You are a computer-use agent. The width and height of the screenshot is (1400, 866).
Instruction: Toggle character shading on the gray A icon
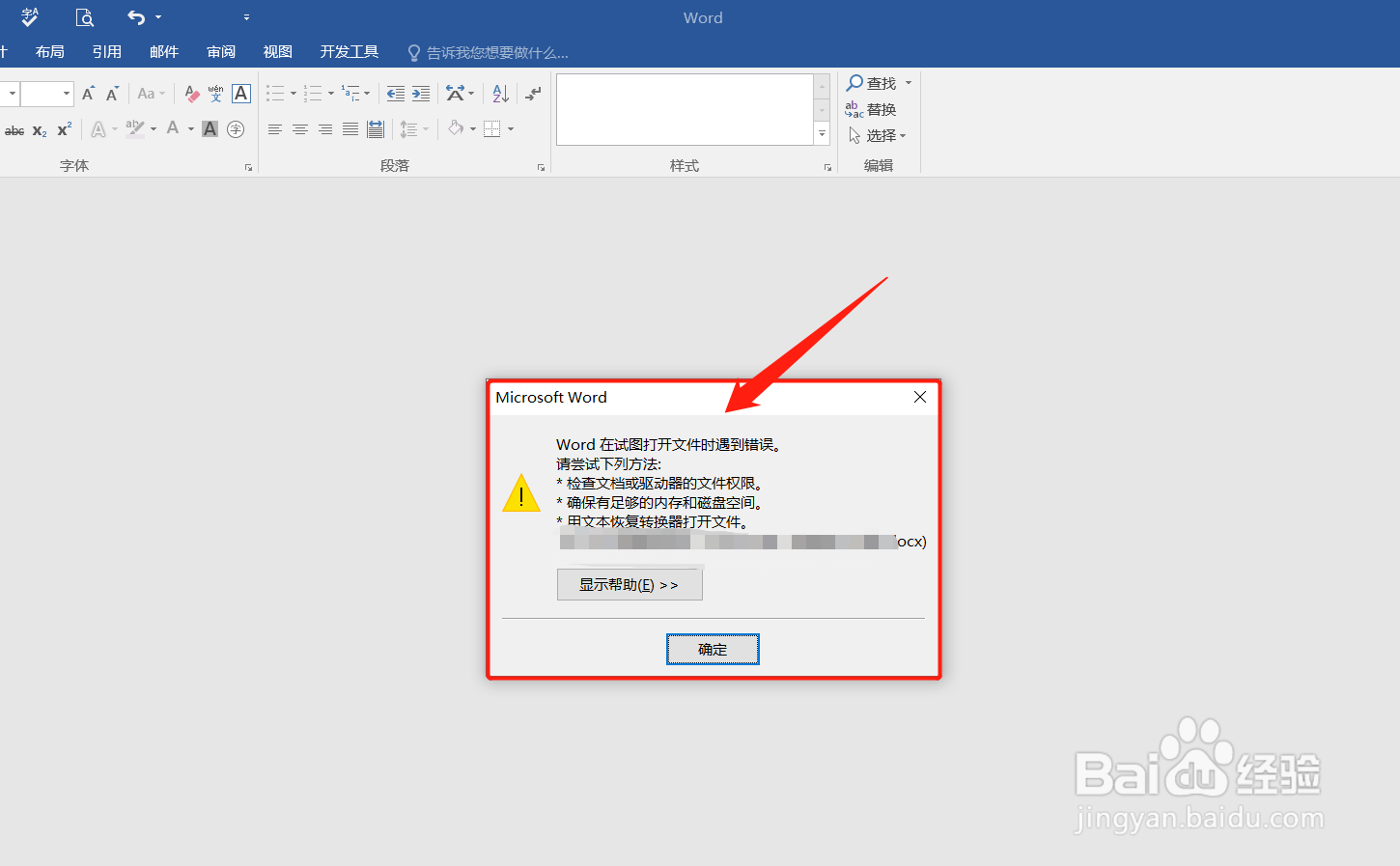coord(210,129)
